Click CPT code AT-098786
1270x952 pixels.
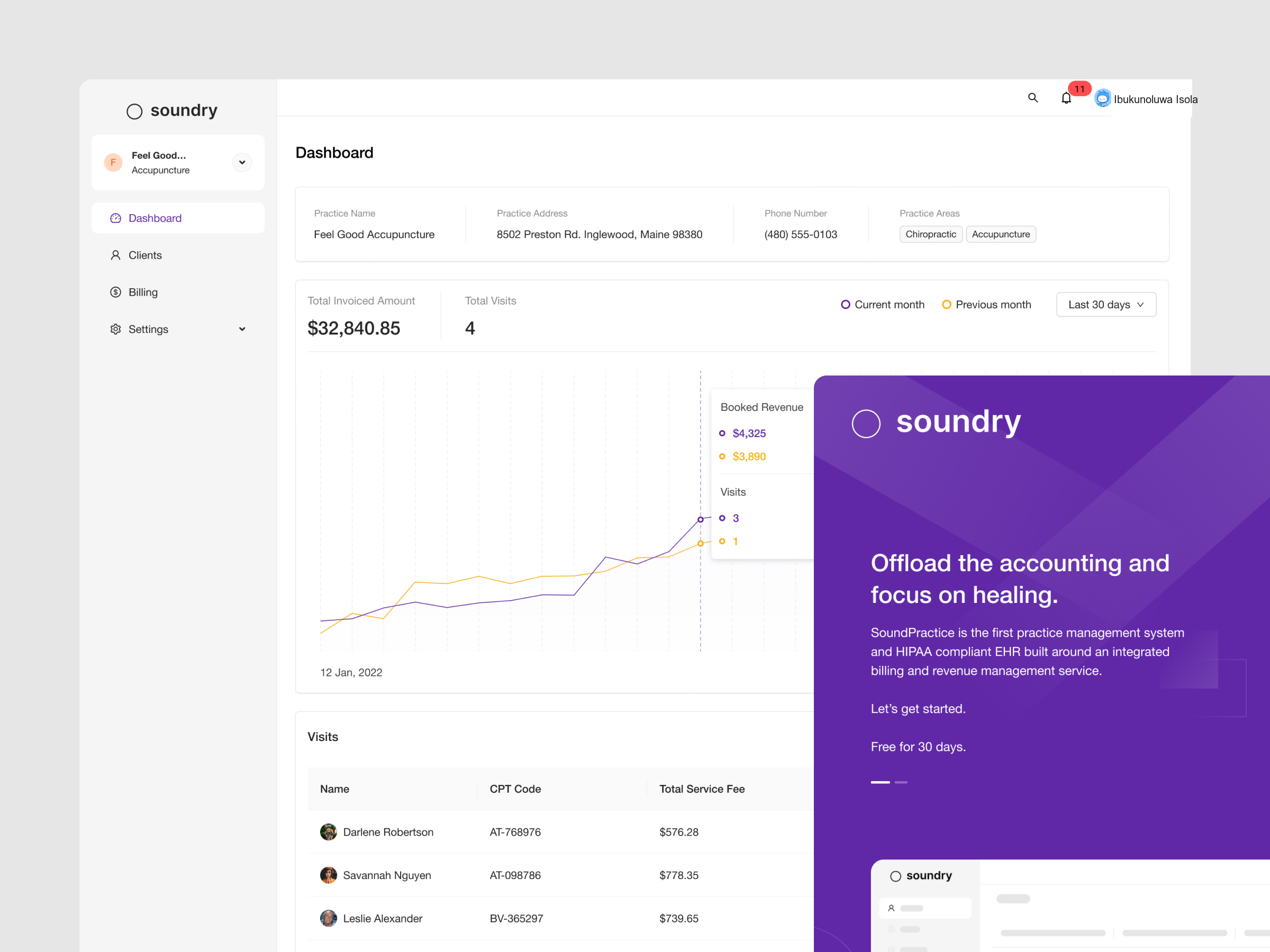[515, 875]
